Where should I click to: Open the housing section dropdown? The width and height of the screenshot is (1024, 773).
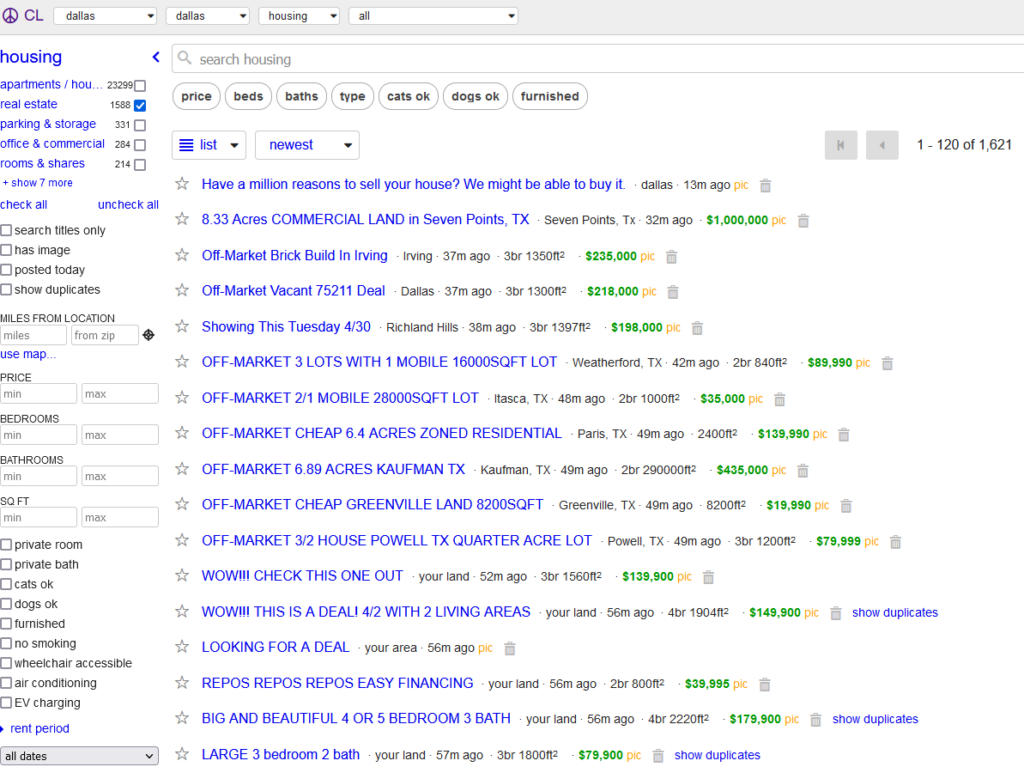tap(299, 16)
